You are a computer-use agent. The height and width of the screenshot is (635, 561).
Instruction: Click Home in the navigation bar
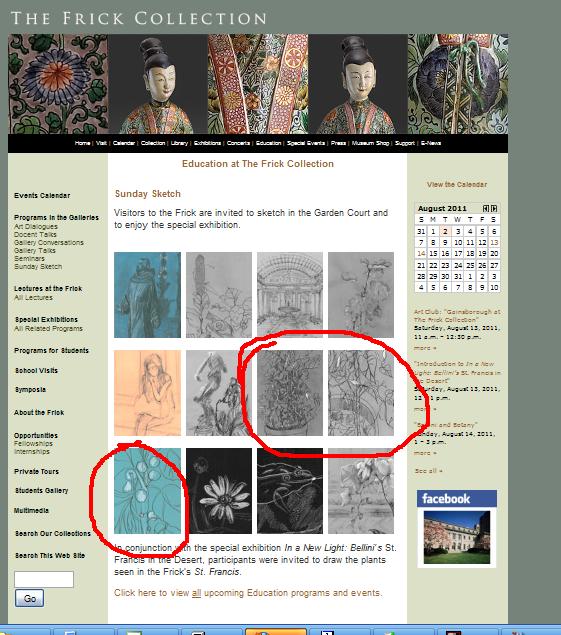[82, 143]
